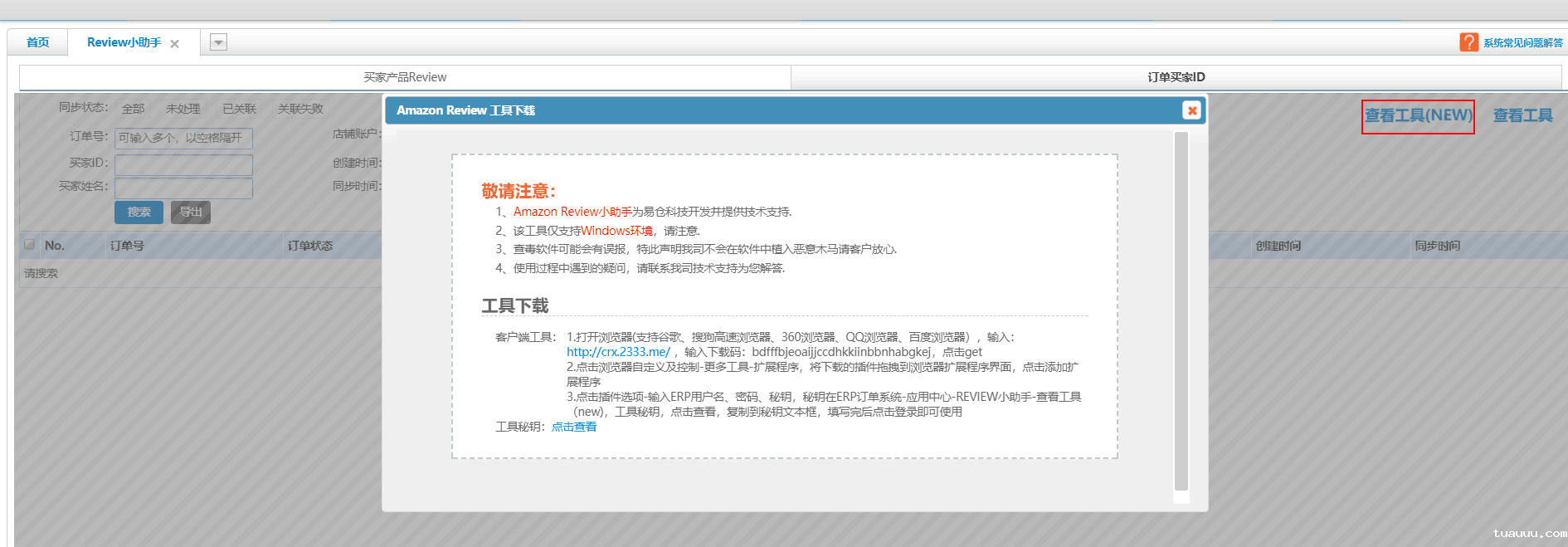1568x547 pixels.
Task: Filter sync status by 关联失败
Action: click(x=300, y=109)
